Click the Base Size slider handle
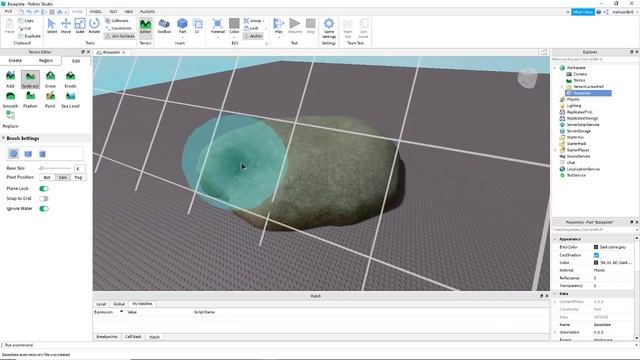Image resolution: width=640 pixels, height=360 pixels. [42, 168]
